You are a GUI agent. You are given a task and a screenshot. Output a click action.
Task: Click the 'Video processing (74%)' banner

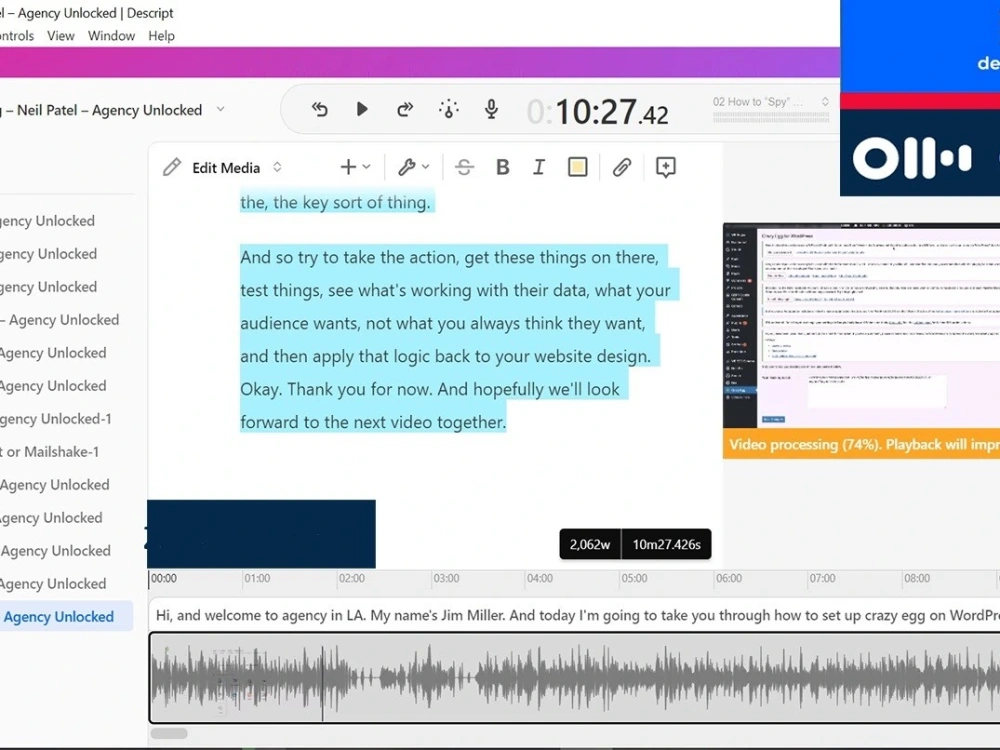click(862, 445)
